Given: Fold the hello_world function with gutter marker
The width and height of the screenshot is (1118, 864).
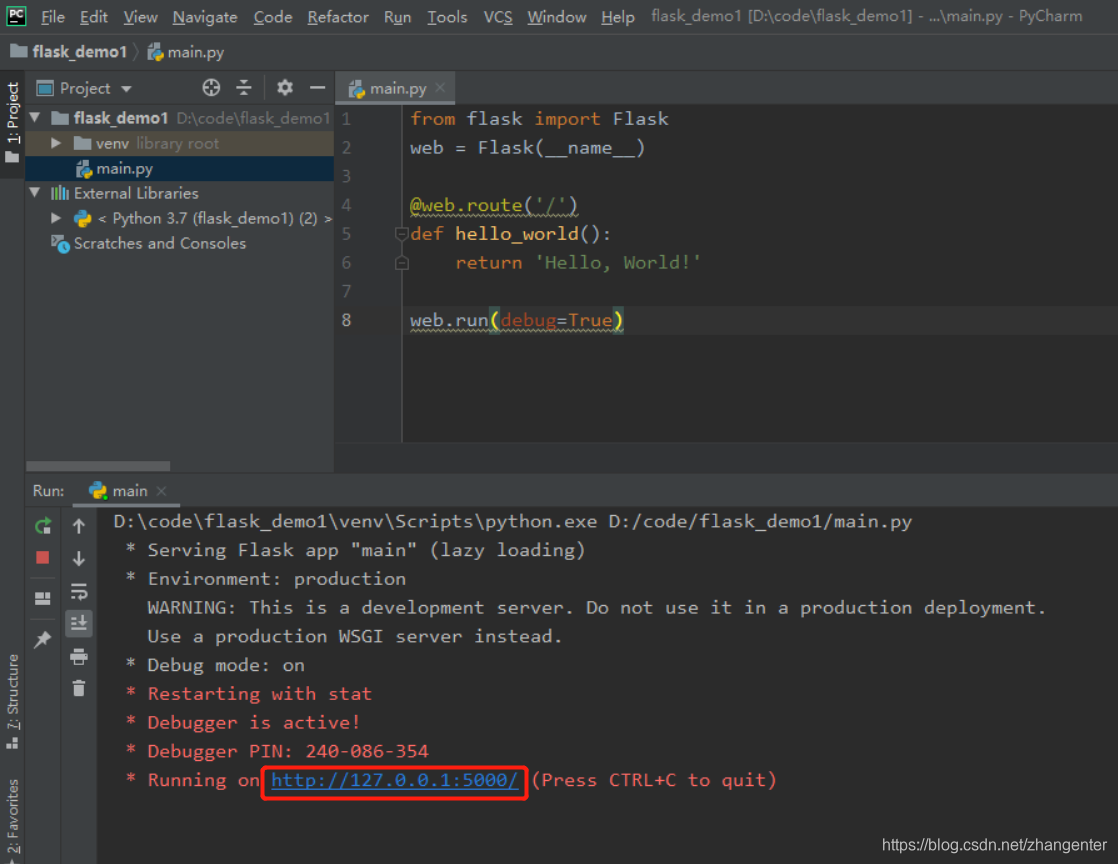Looking at the screenshot, I should click(x=401, y=233).
